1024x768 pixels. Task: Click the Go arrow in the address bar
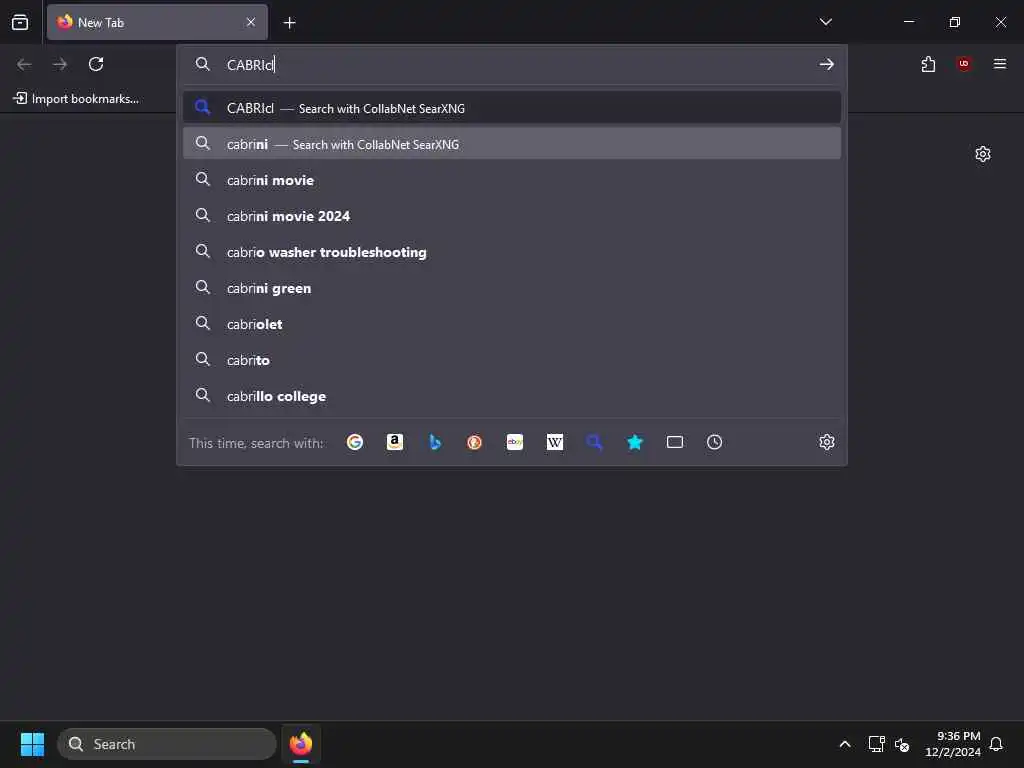click(827, 64)
